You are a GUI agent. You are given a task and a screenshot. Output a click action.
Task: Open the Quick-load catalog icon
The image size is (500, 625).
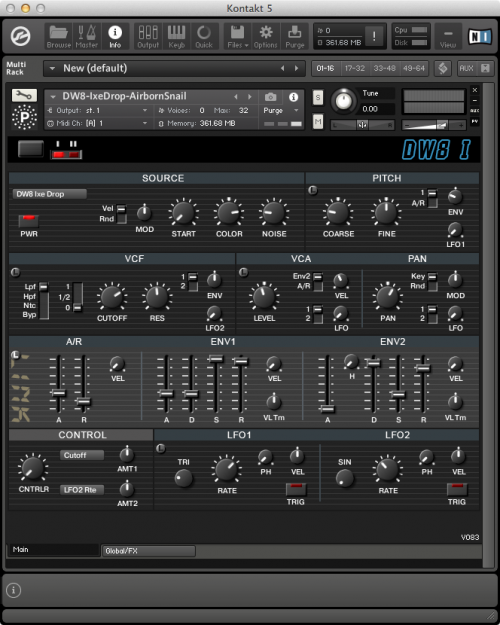[204, 36]
